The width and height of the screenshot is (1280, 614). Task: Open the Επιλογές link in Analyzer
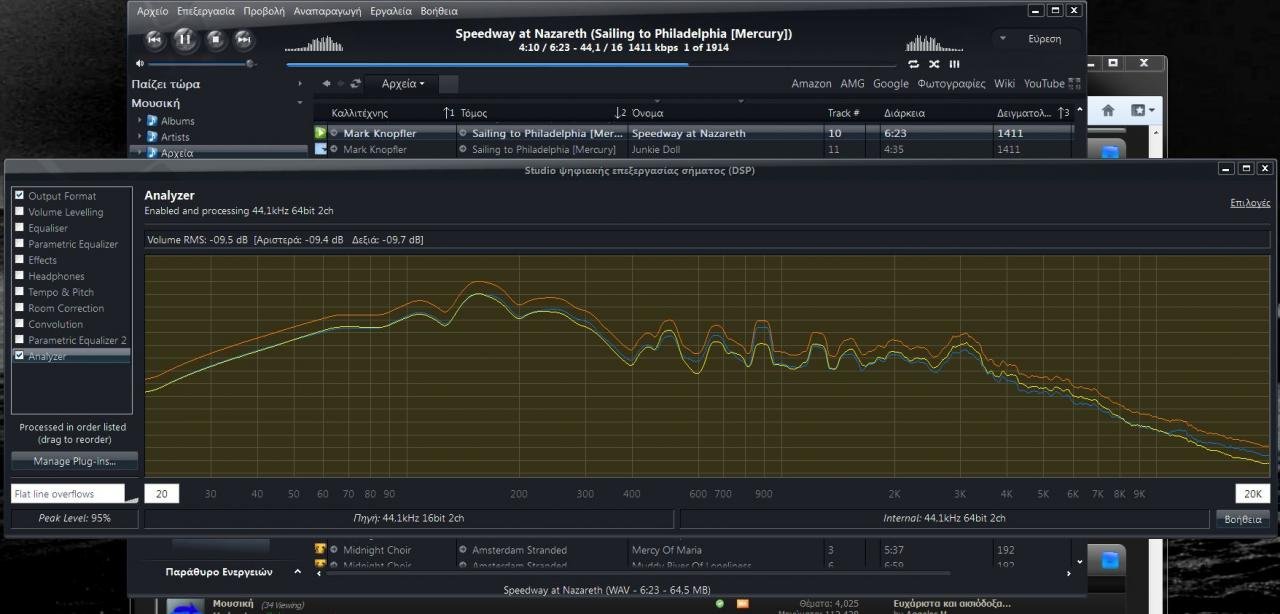1250,203
